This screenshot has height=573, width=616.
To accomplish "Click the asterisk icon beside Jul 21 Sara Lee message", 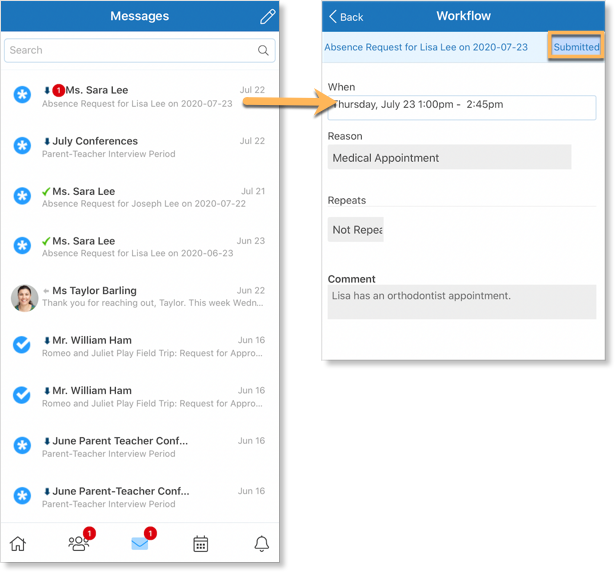I will (x=22, y=196).
